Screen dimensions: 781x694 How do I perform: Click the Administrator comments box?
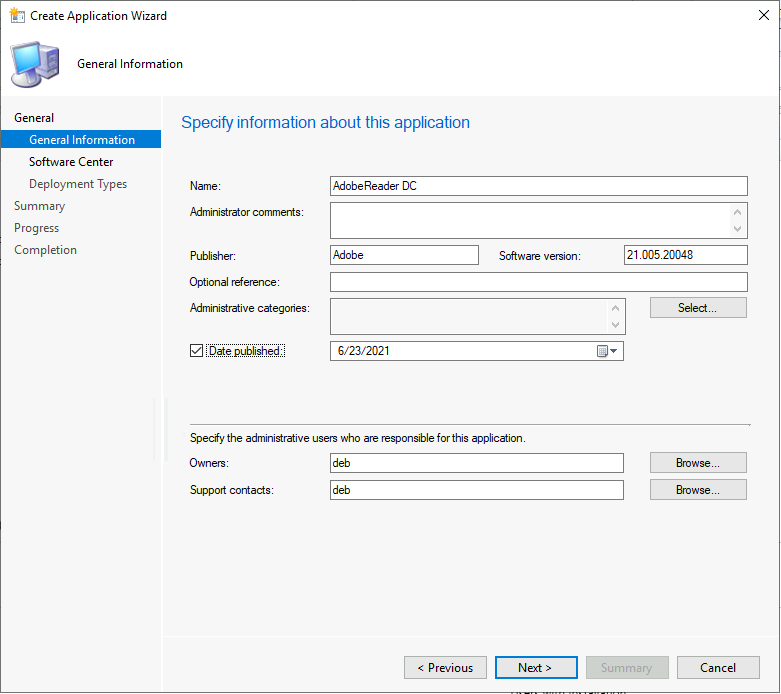[538, 220]
